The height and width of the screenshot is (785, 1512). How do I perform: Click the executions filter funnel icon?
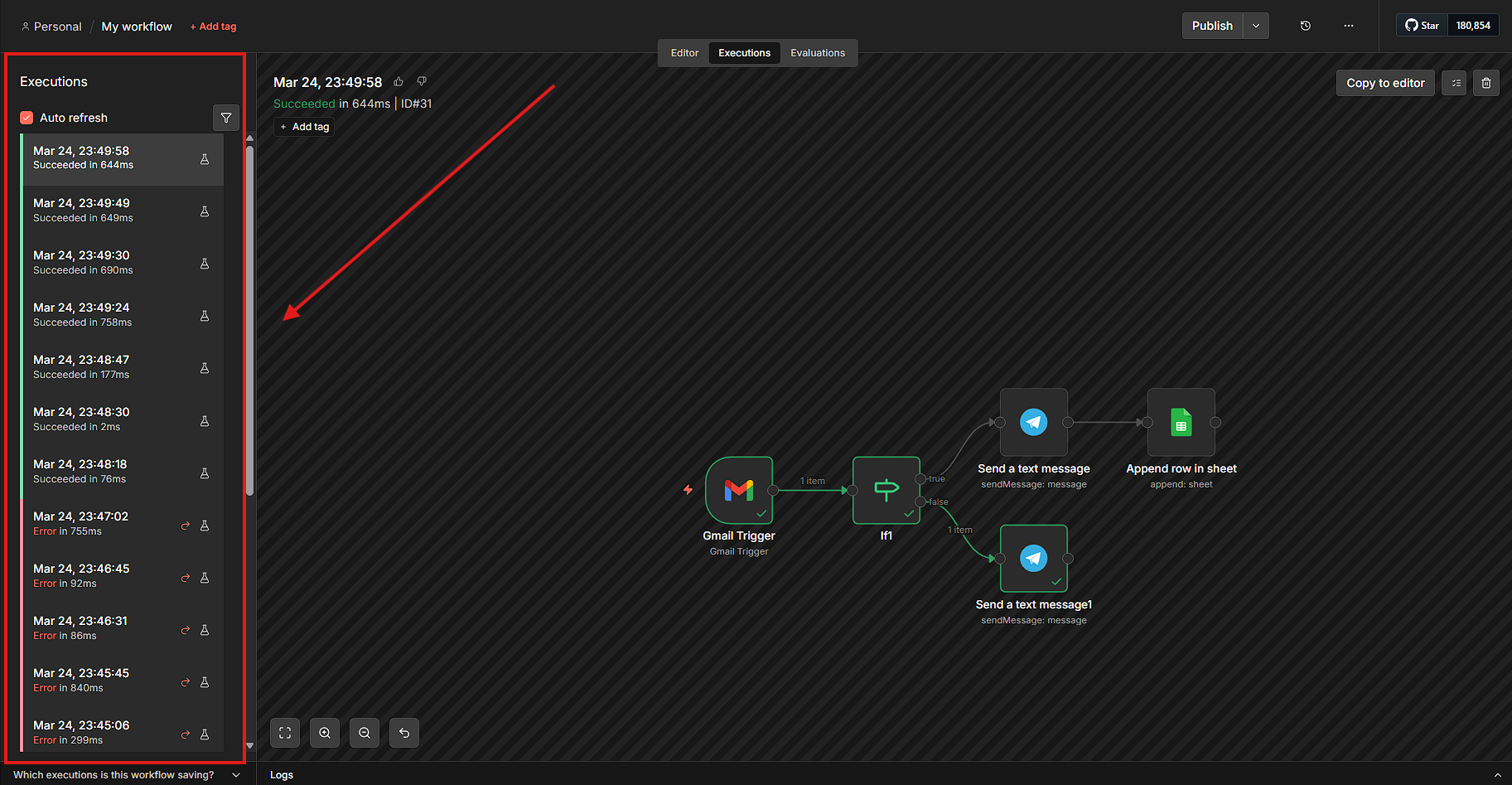pos(226,118)
